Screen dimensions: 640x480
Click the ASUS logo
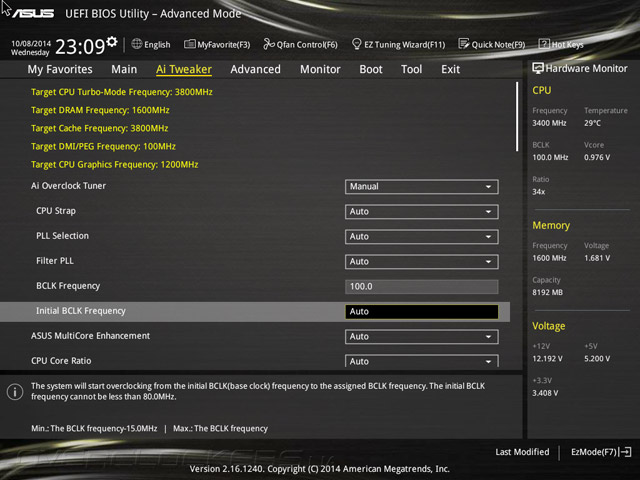33,13
